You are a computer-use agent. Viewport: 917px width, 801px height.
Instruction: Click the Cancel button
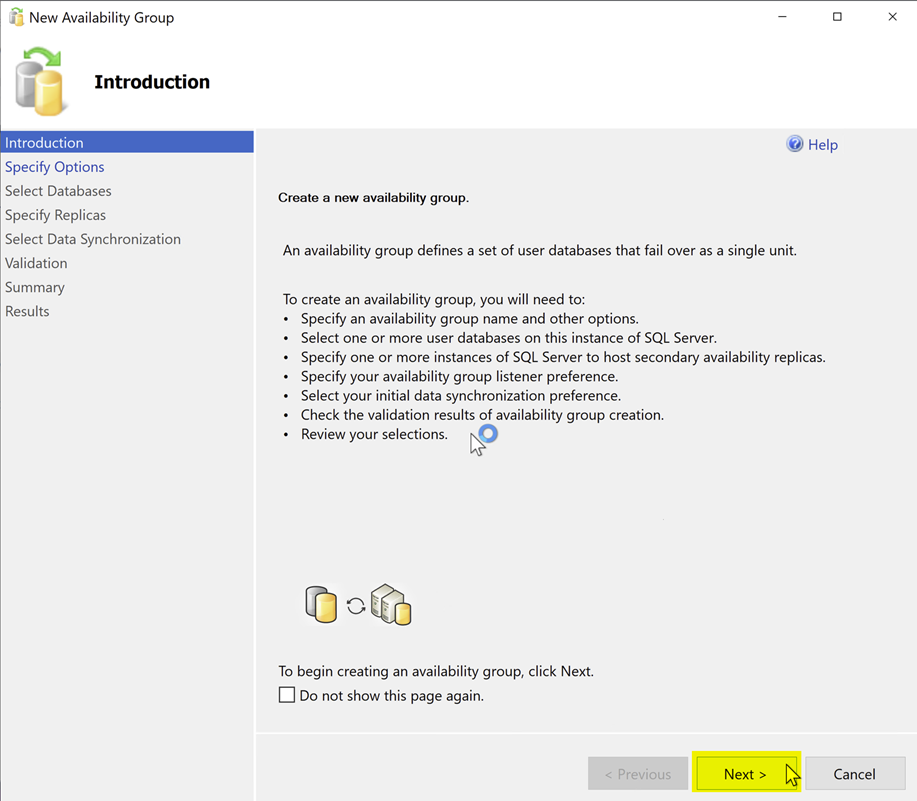[x=854, y=774]
